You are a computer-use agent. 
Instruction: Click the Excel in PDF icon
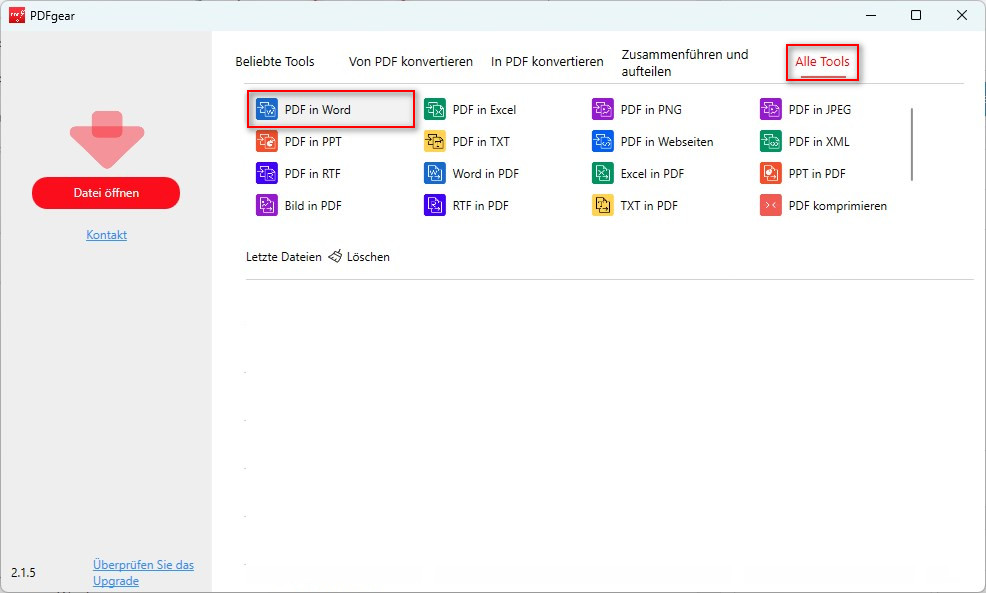pos(602,174)
